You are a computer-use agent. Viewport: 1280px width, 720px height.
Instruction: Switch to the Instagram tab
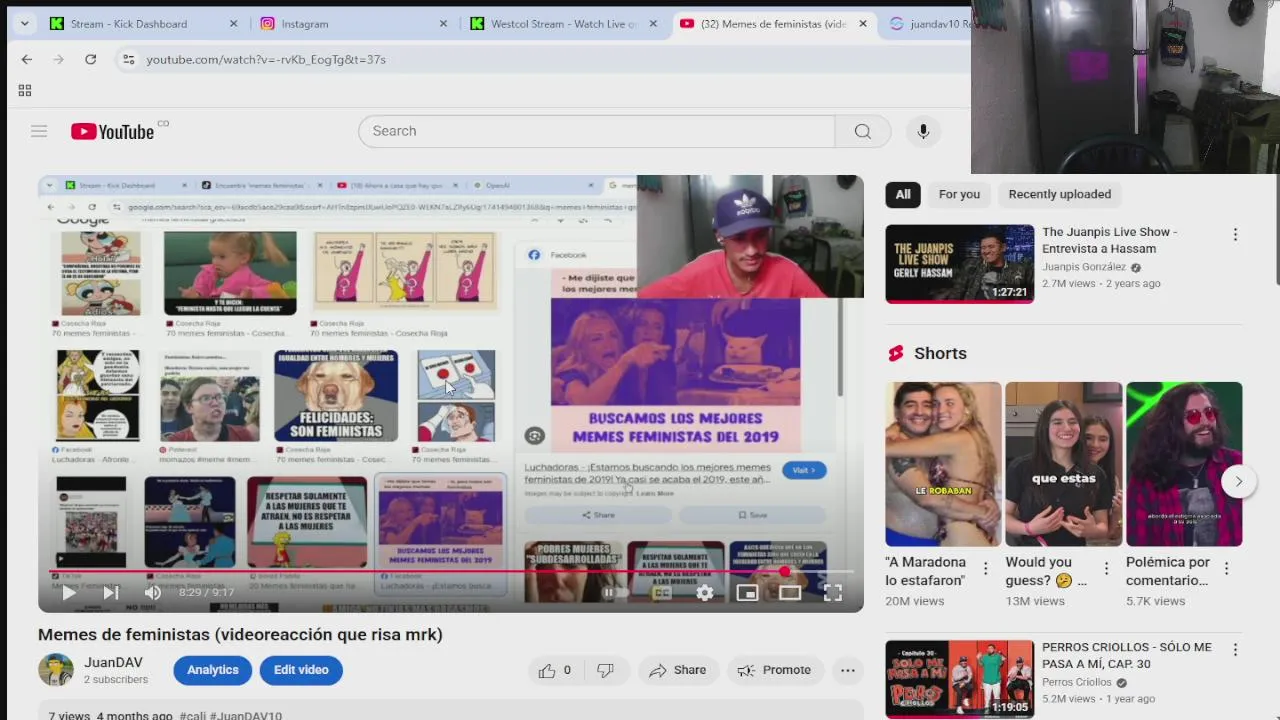(354, 23)
